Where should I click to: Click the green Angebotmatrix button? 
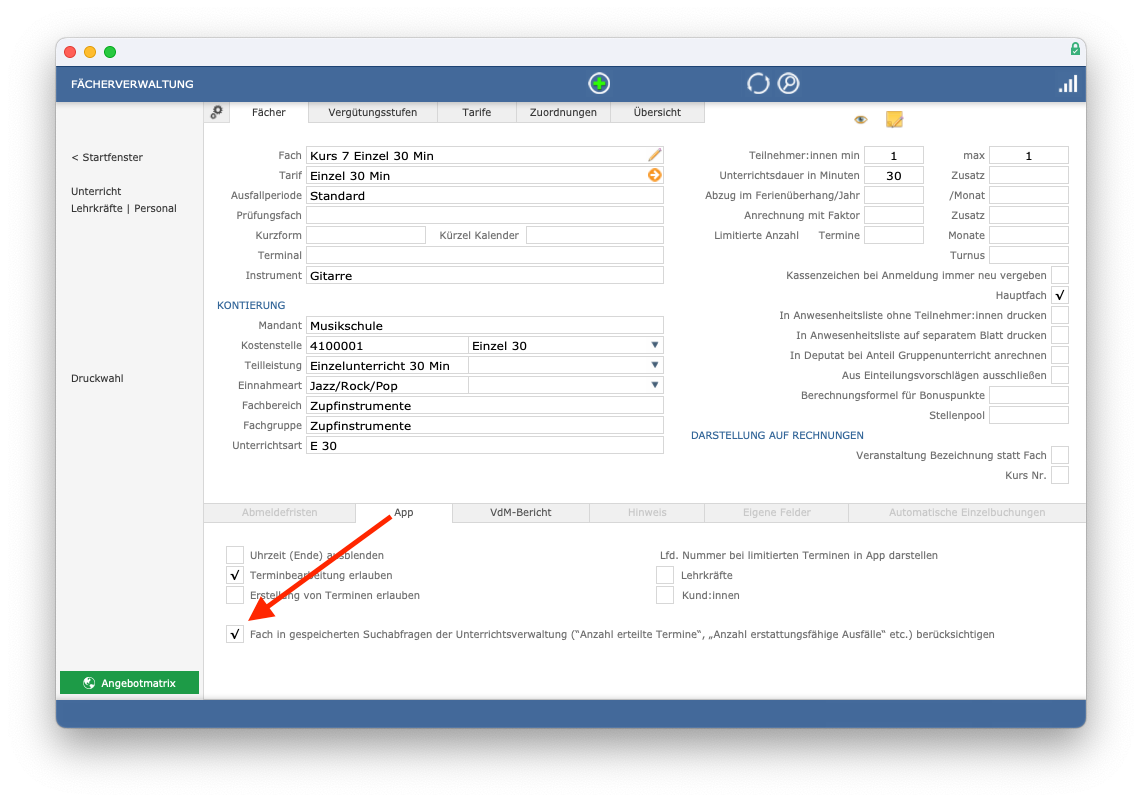coord(130,683)
